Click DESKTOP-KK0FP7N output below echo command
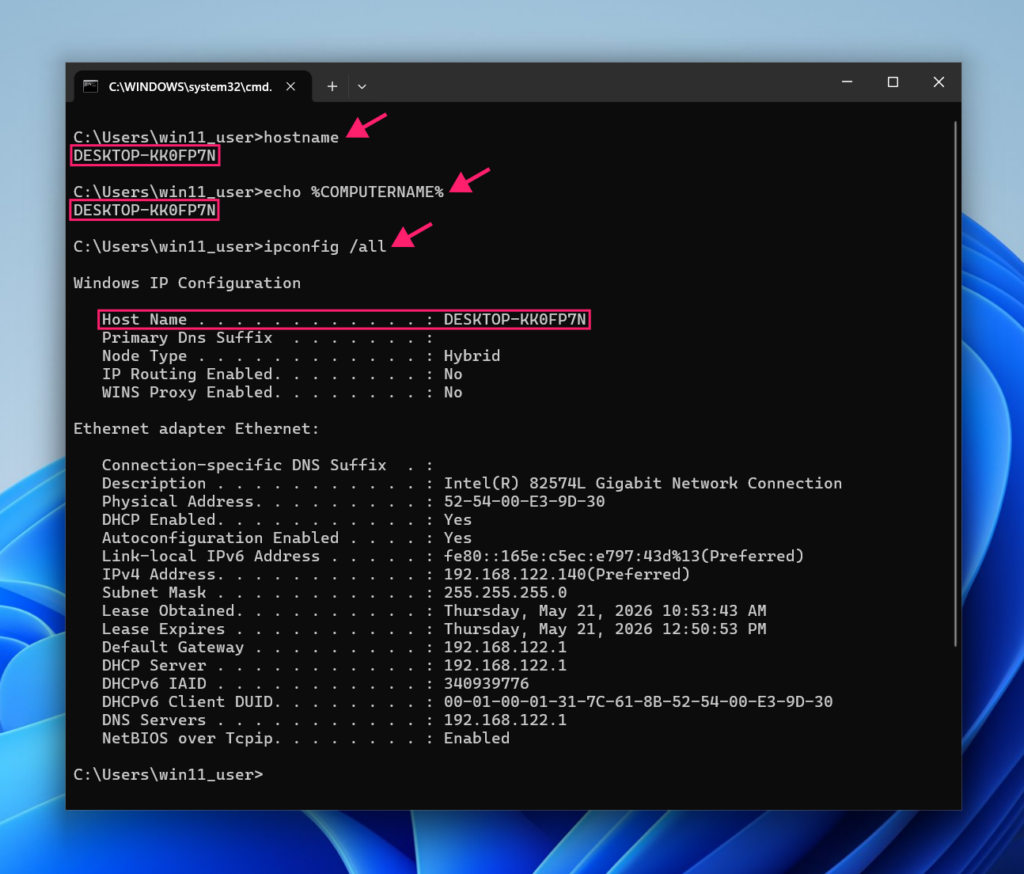1024x874 pixels. [144, 210]
